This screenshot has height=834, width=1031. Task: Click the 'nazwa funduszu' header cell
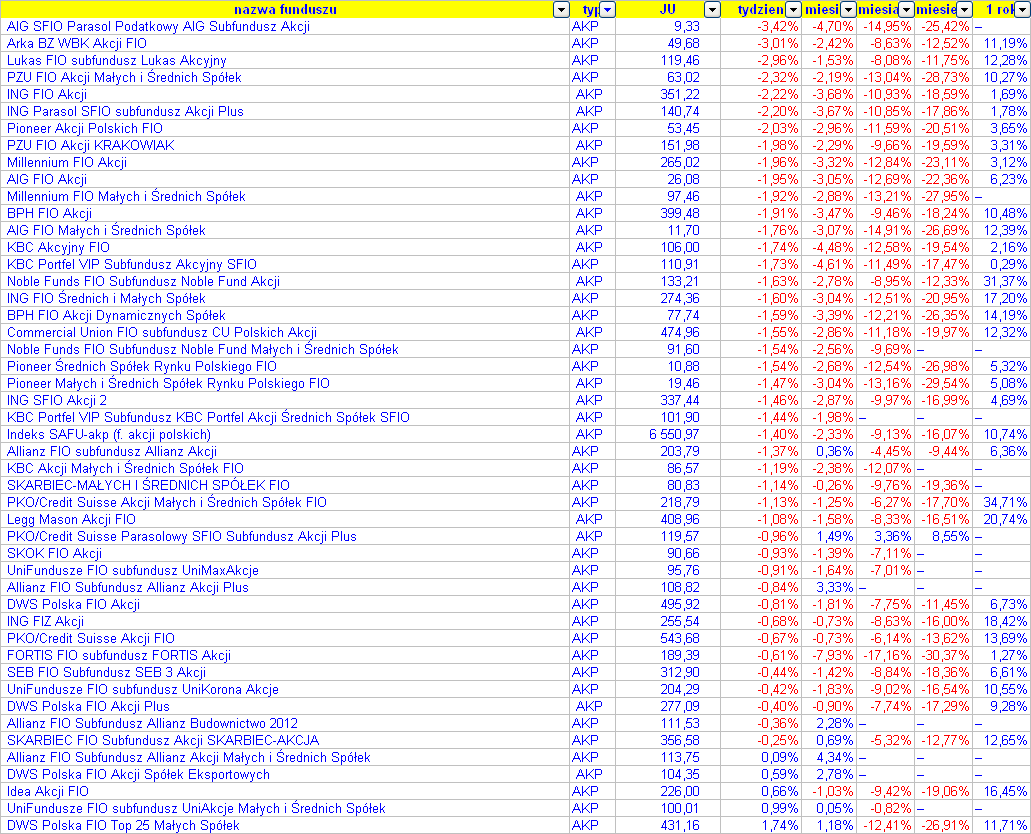(285, 9)
